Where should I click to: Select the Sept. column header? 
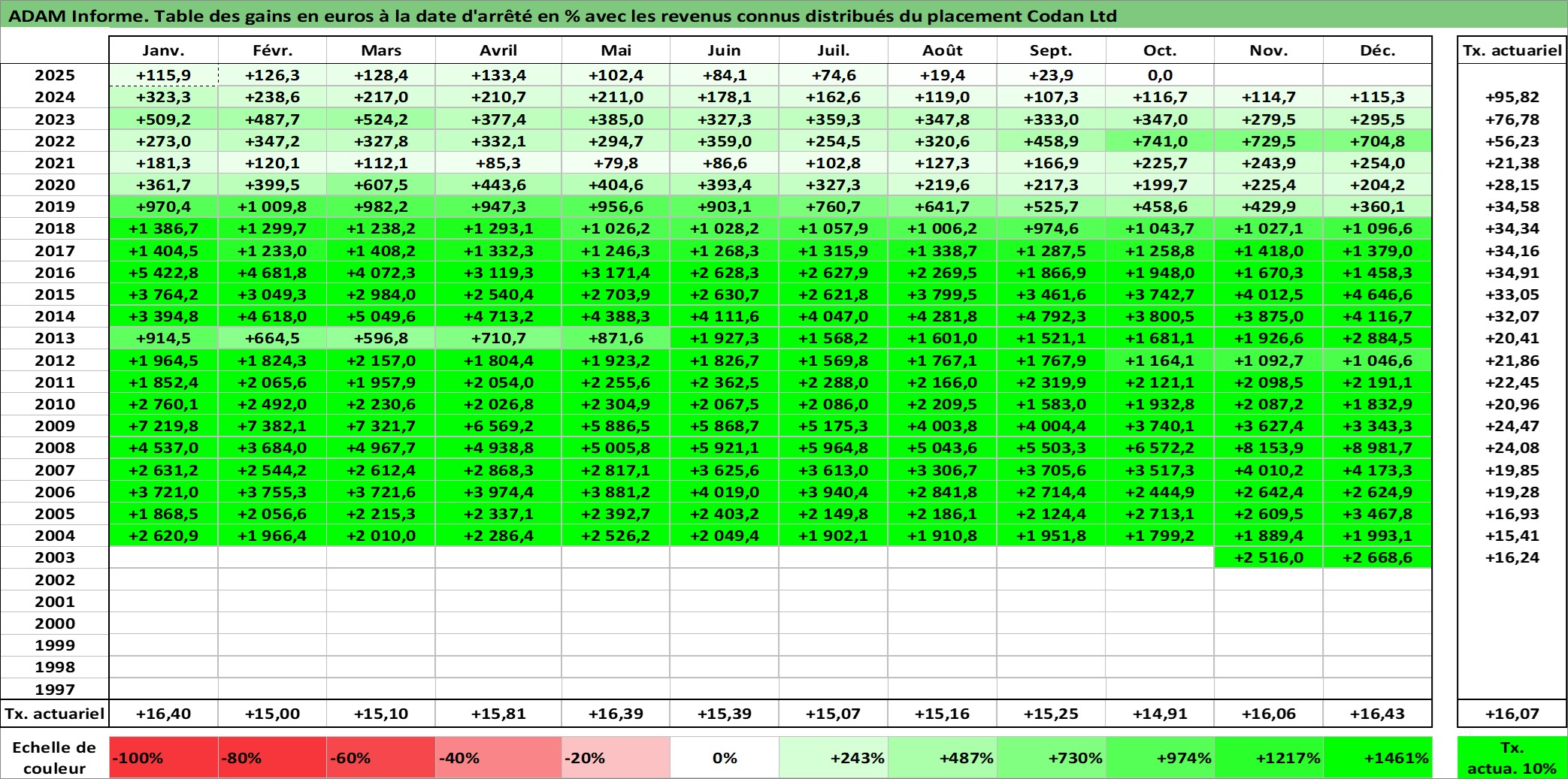coord(1052,50)
